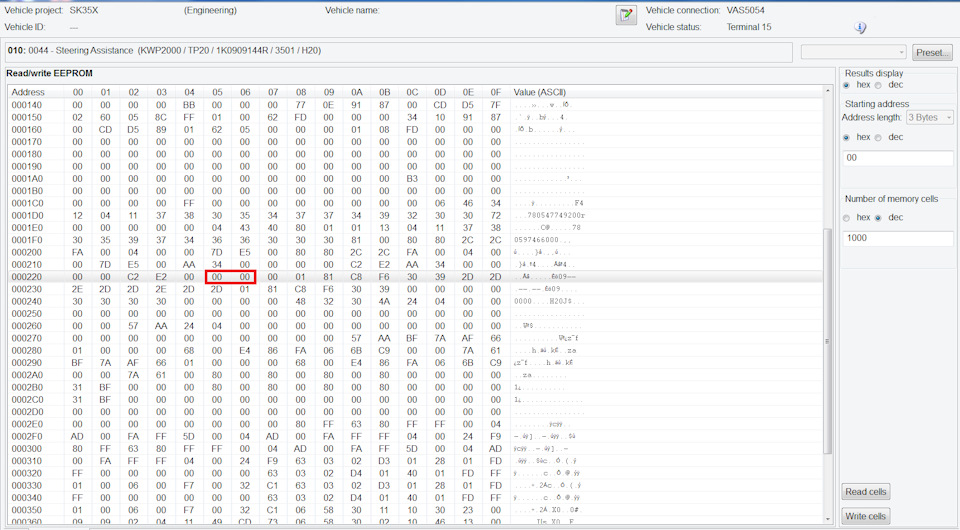Open the Address length dropdown
The width and height of the screenshot is (960, 530).
click(930, 118)
